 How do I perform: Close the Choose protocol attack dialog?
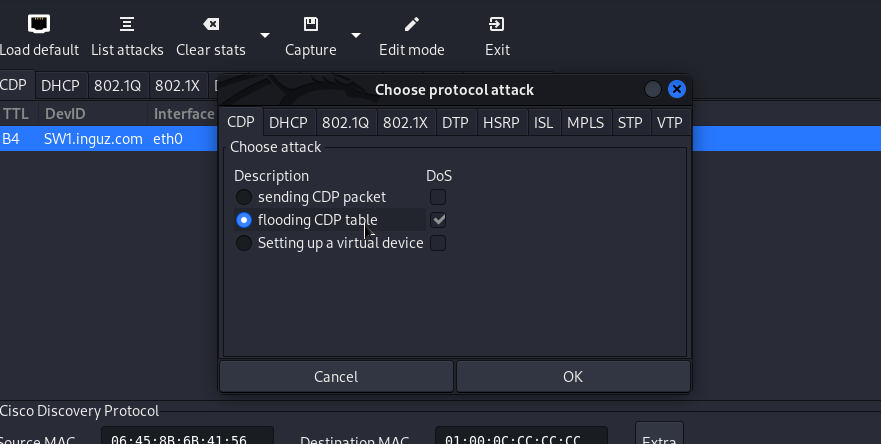[677, 90]
